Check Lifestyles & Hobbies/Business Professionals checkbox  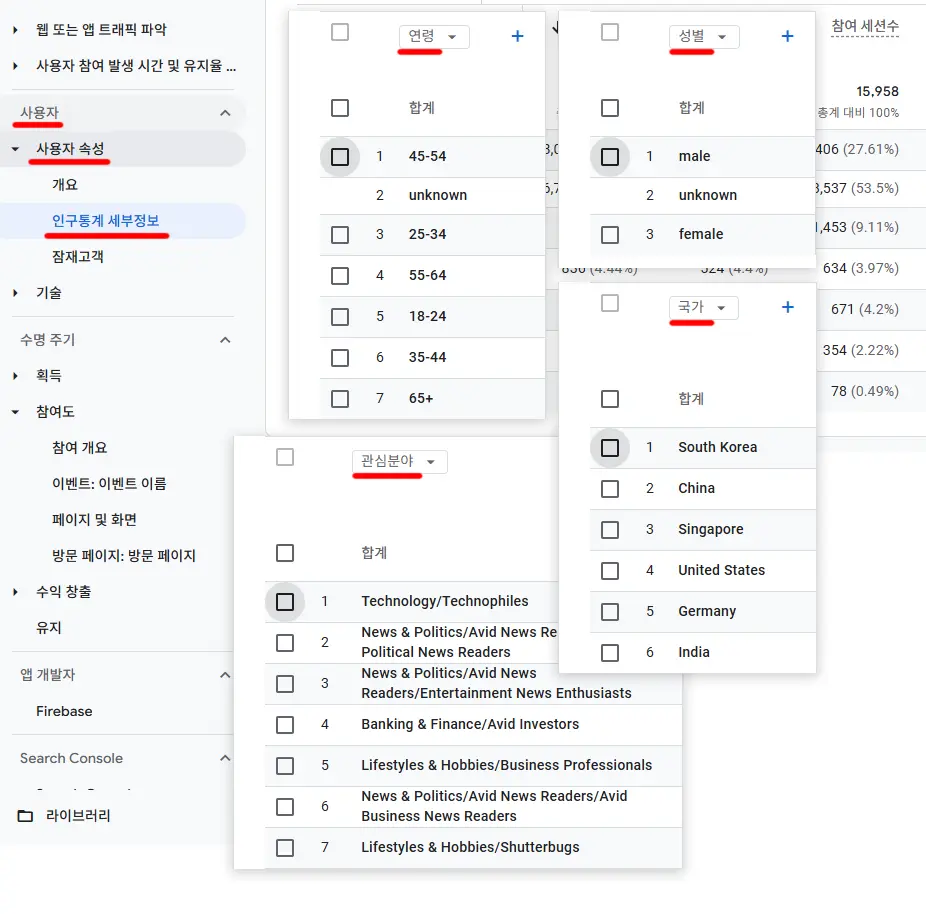point(285,766)
